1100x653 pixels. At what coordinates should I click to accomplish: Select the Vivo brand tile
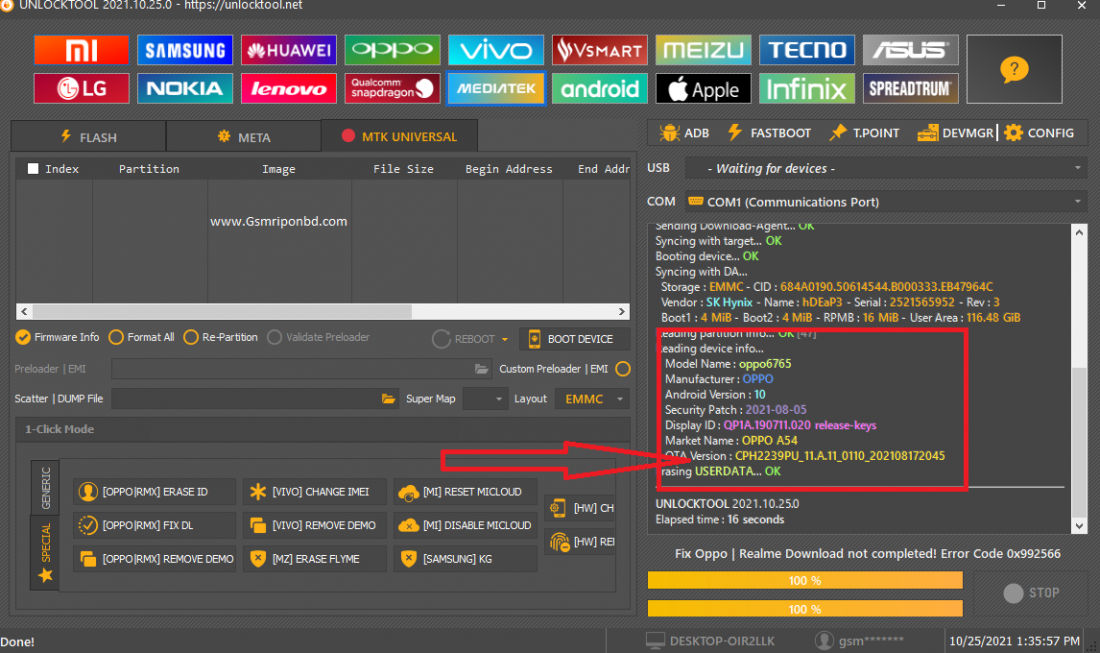[x=496, y=50]
